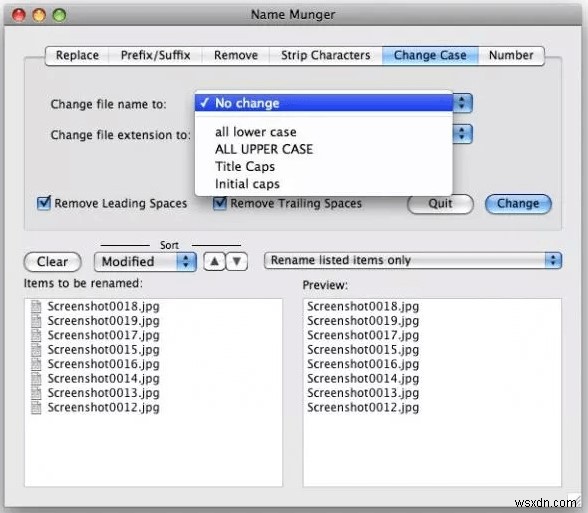Viewport: 588px width, 513px height.
Task: Sort ascending with up arrow button
Action: [x=214, y=261]
